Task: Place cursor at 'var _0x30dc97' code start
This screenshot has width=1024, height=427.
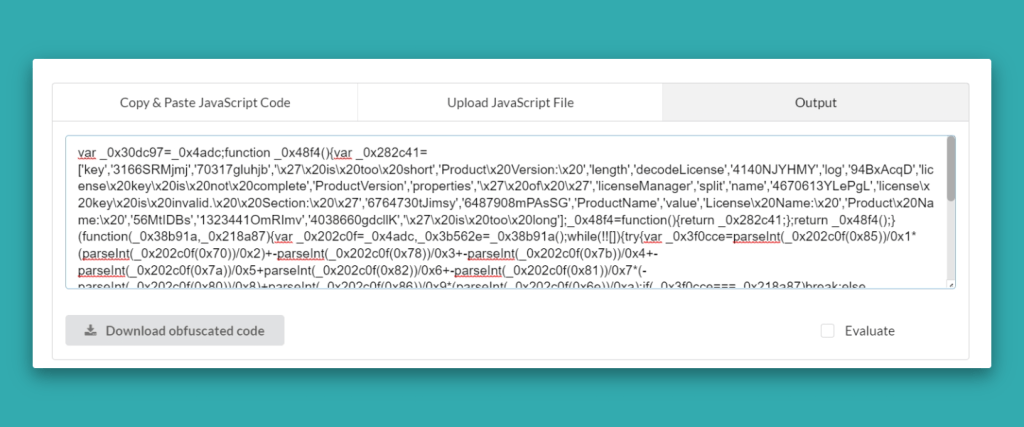Action: point(79,154)
